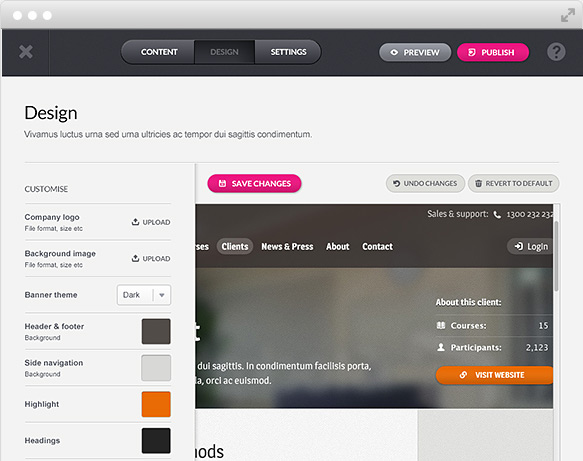Upload a Company logo file
The width and height of the screenshot is (583, 461).
pos(151,222)
